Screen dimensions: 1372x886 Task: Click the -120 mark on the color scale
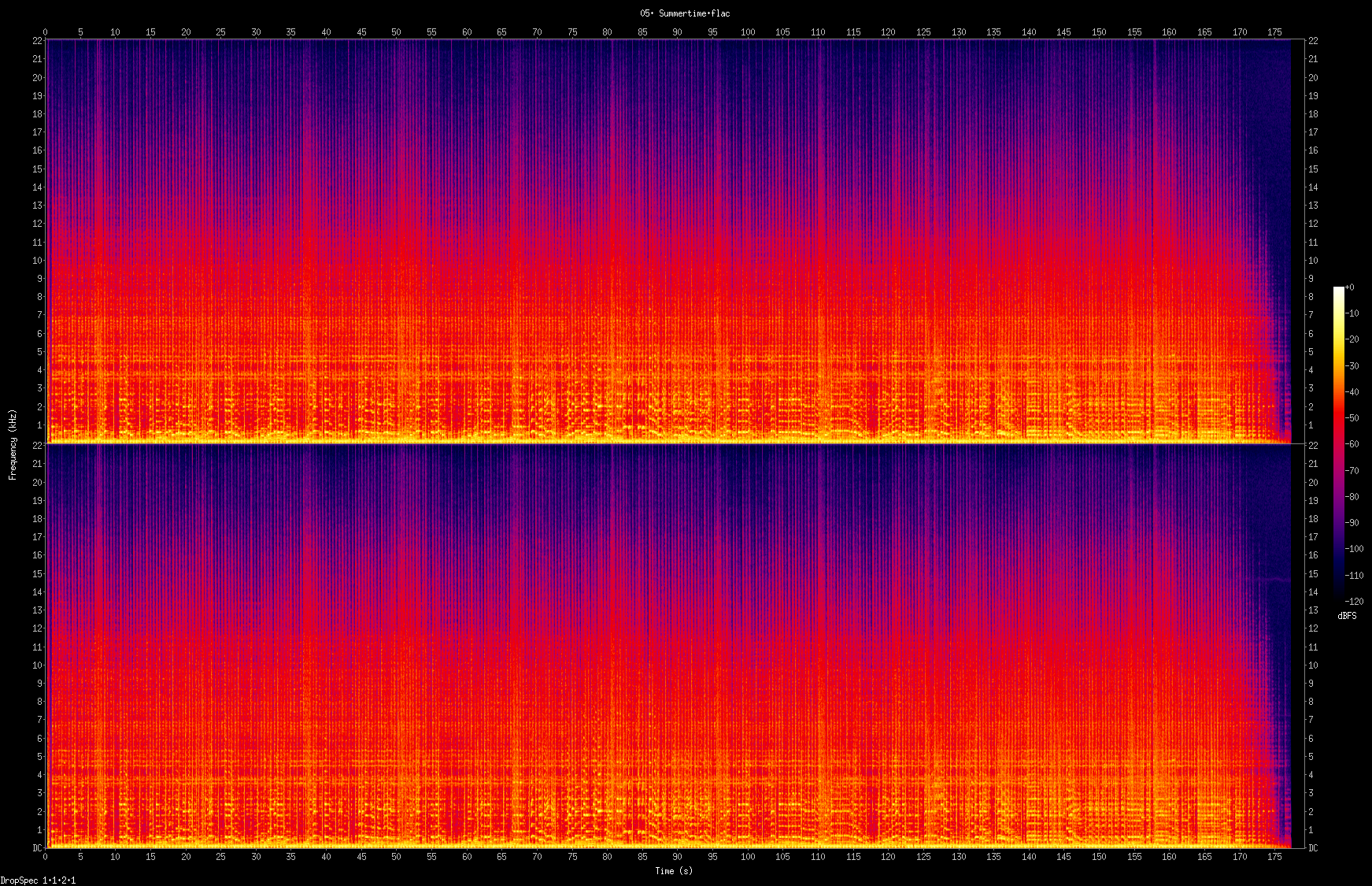pos(1353,601)
